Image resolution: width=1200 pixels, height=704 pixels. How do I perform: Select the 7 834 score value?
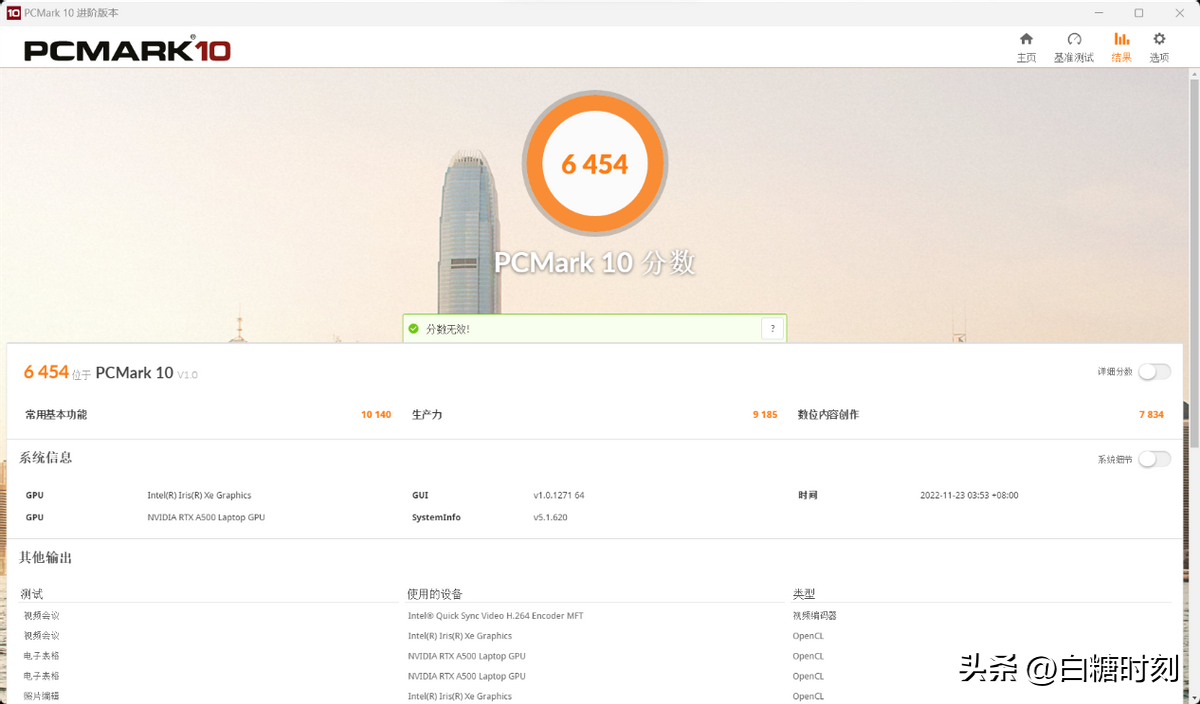pos(1151,414)
